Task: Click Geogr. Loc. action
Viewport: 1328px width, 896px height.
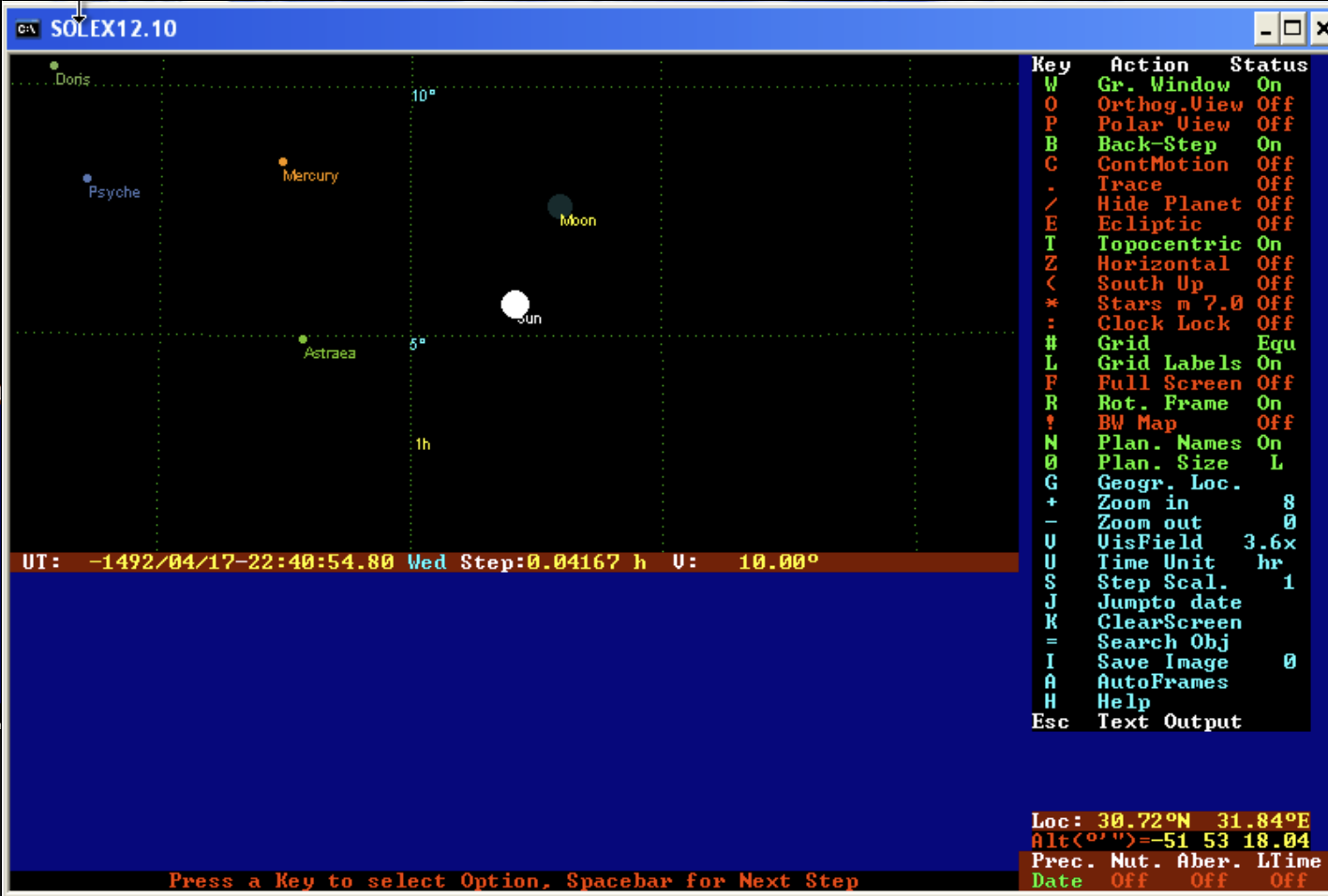Action: [1169, 483]
